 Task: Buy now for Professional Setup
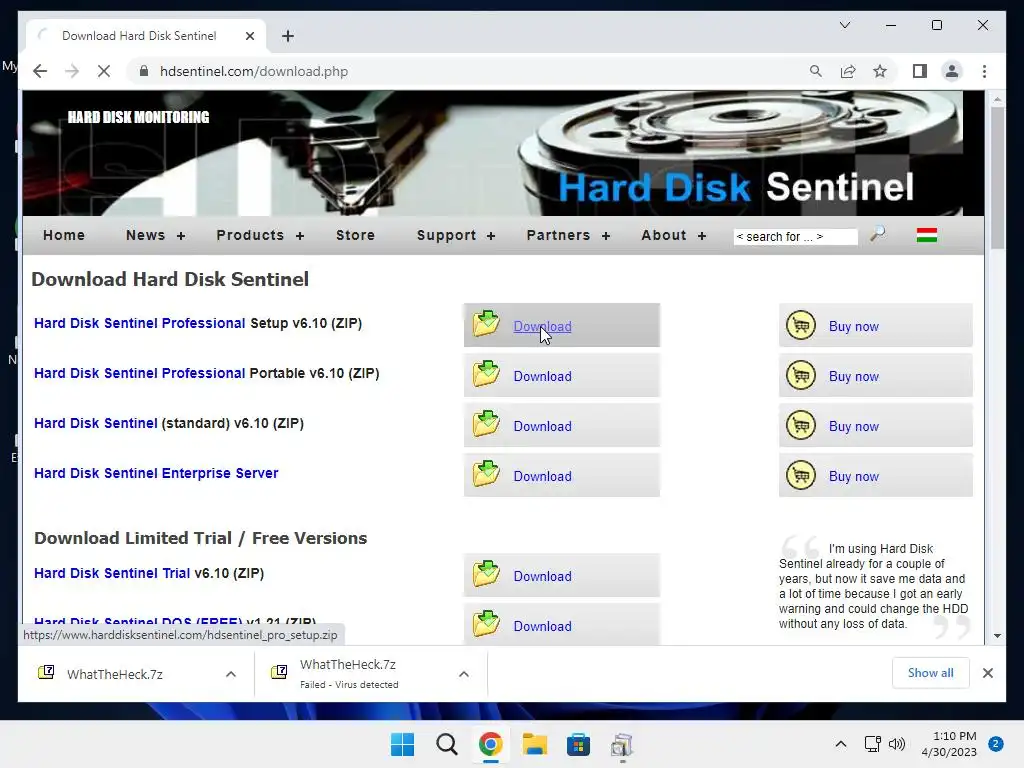pyautogui.click(x=854, y=327)
